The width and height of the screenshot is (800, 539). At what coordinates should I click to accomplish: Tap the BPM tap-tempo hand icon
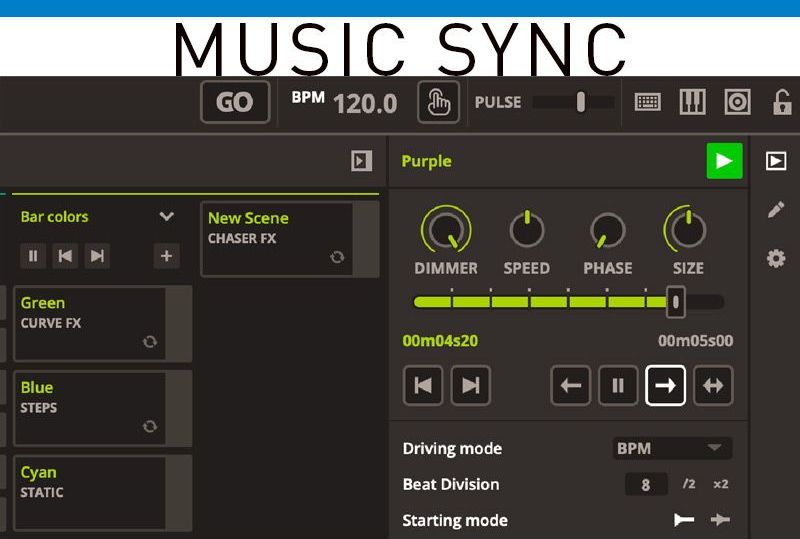click(x=438, y=102)
